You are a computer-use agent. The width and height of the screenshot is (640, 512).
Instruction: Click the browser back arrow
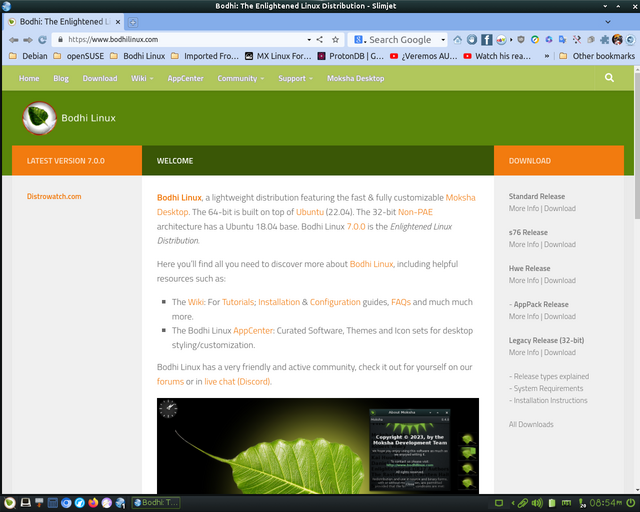(13, 40)
